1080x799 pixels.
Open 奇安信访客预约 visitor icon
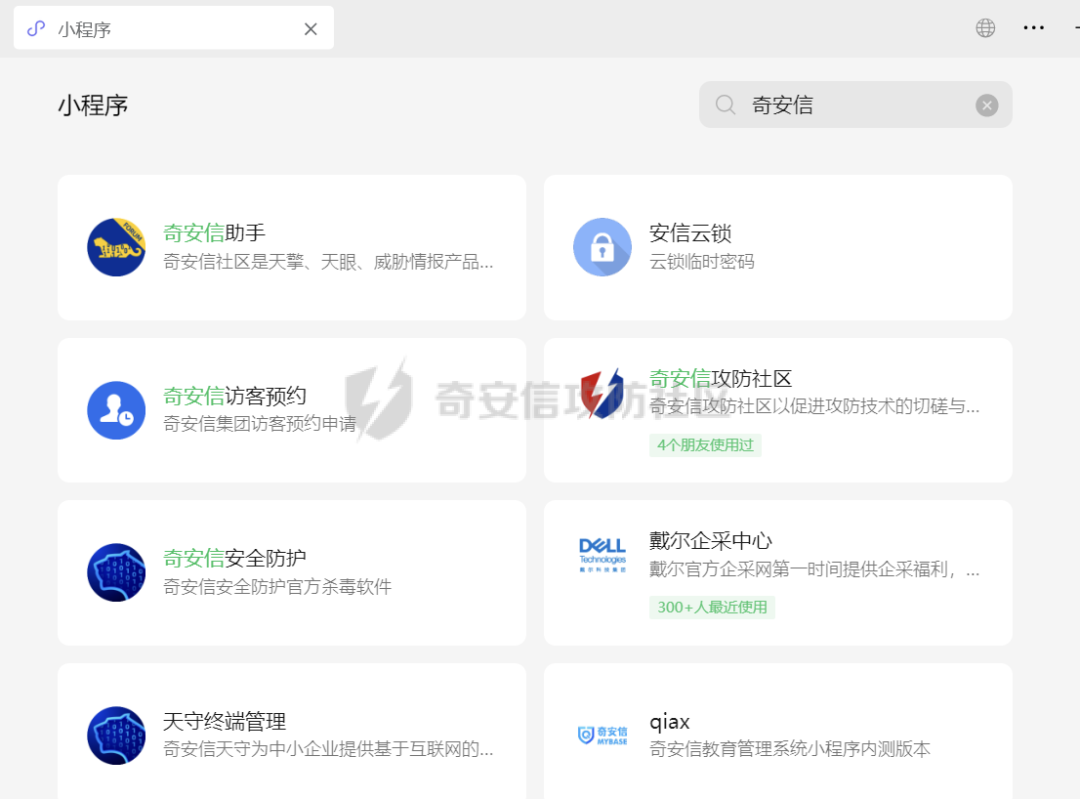116,410
